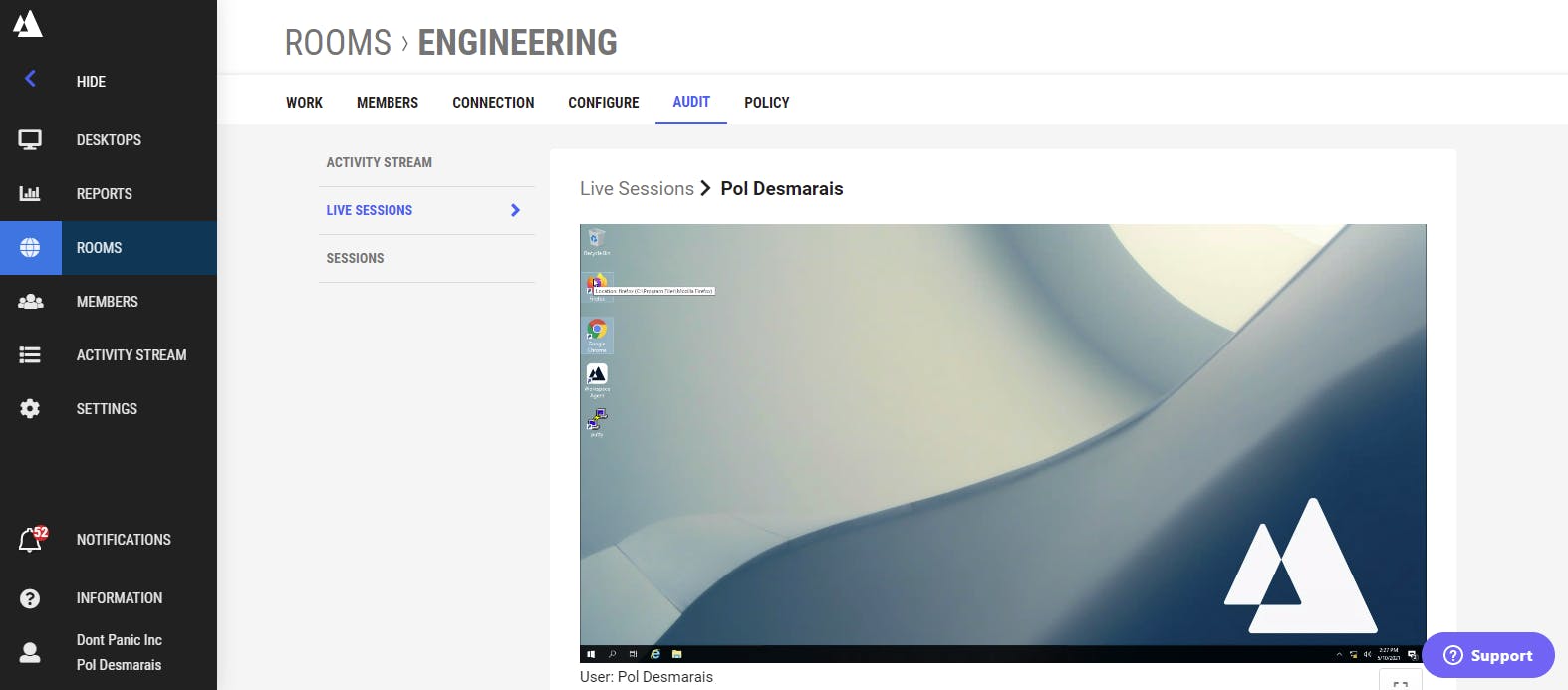Open the Policy tab

(767, 103)
